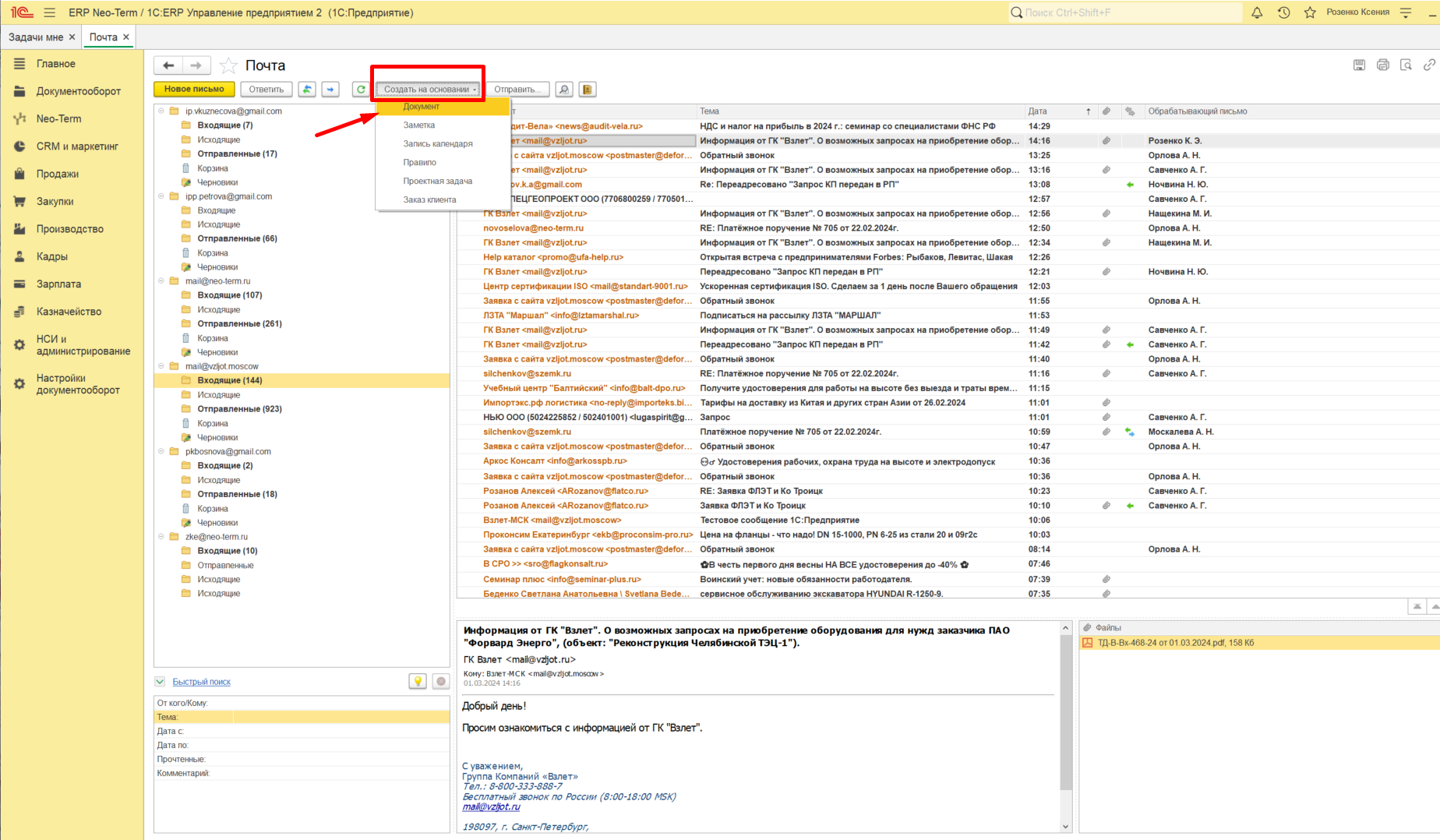Open the 1C main hamburger menu
The height and width of the screenshot is (840, 1440).
(50, 12)
